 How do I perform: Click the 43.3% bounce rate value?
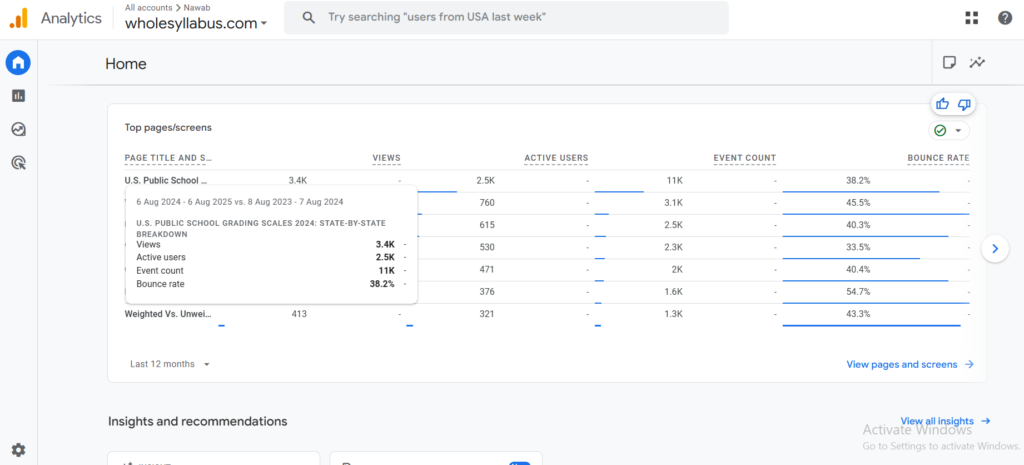coord(857,314)
